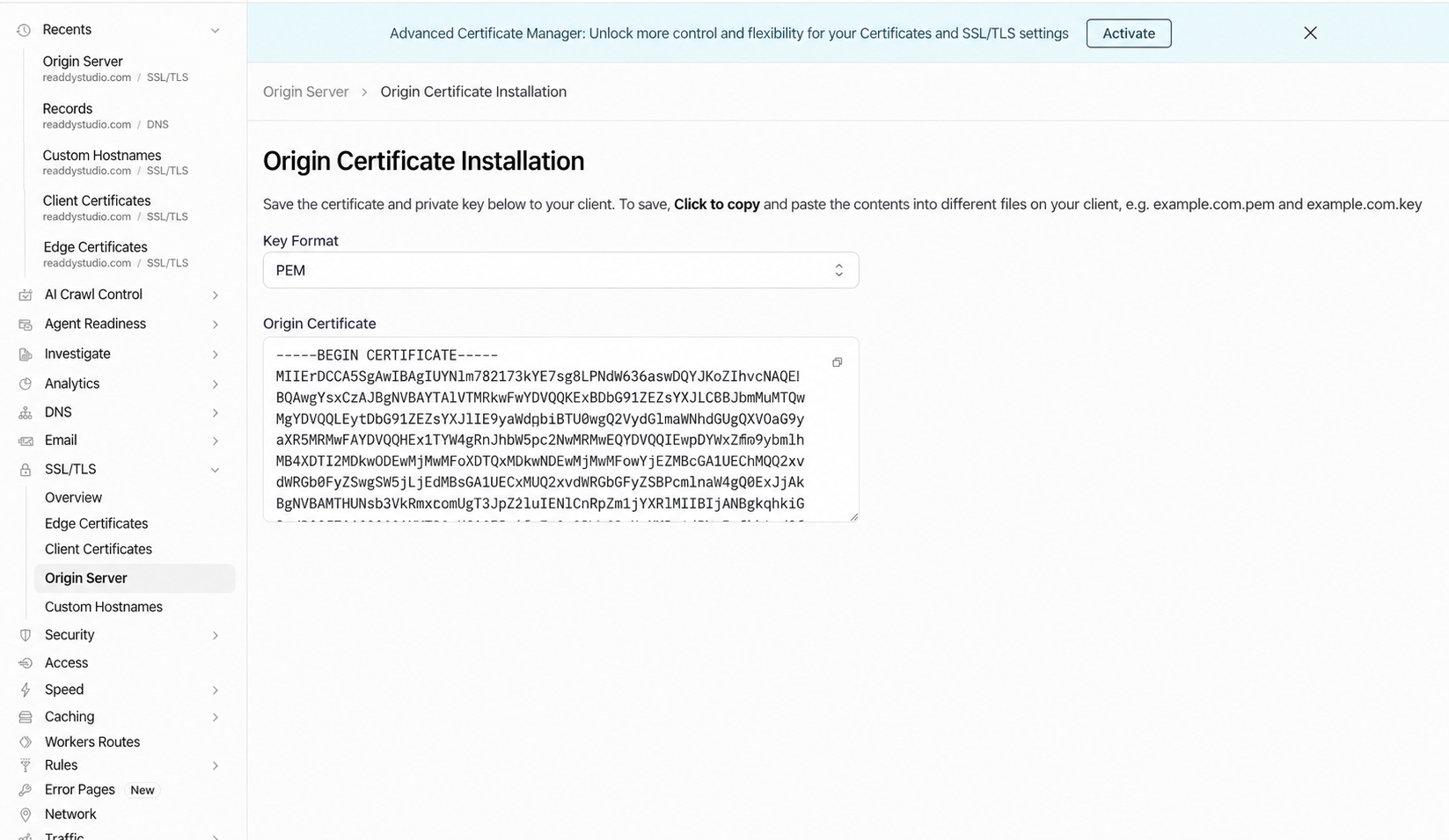Open Workers Routes menu item
This screenshot has width=1449, height=840.
[x=92, y=742]
